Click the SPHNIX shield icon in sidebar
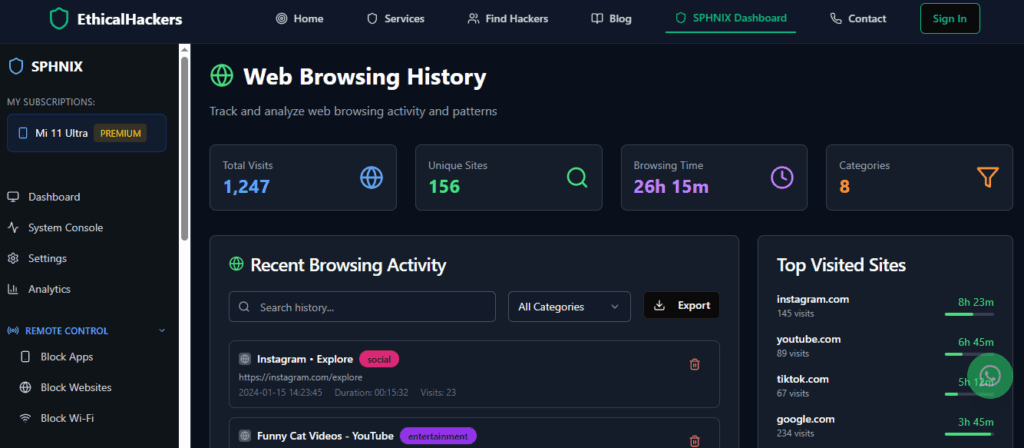Screen dimensions: 1024x448 pyautogui.click(x=16, y=67)
